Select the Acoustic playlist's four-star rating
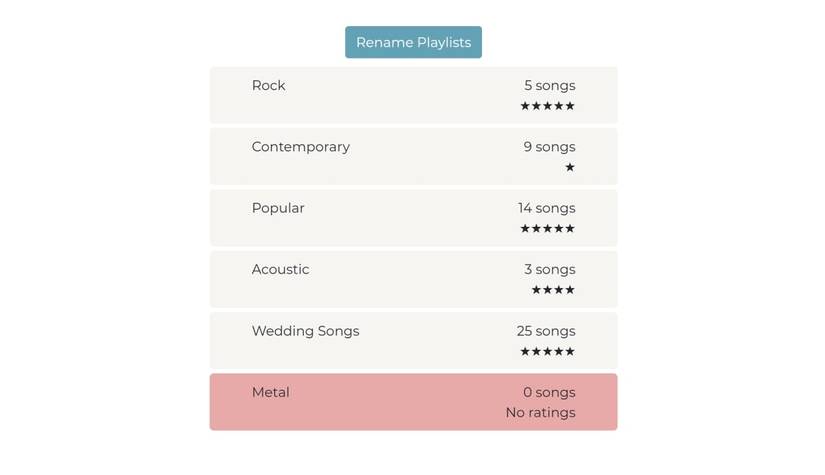 coord(553,290)
